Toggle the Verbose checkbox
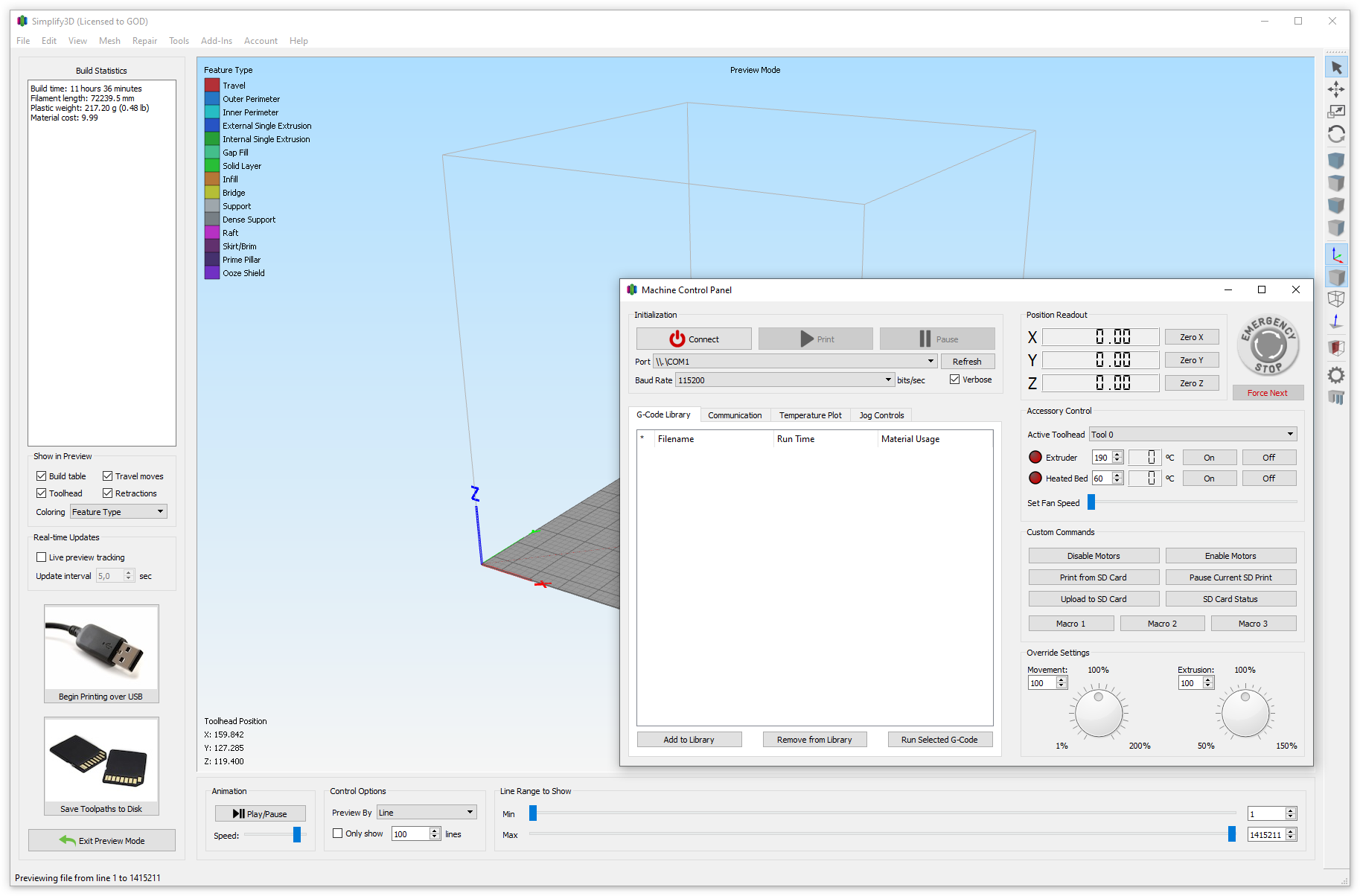This screenshot has width=1360, height=896. tap(954, 379)
